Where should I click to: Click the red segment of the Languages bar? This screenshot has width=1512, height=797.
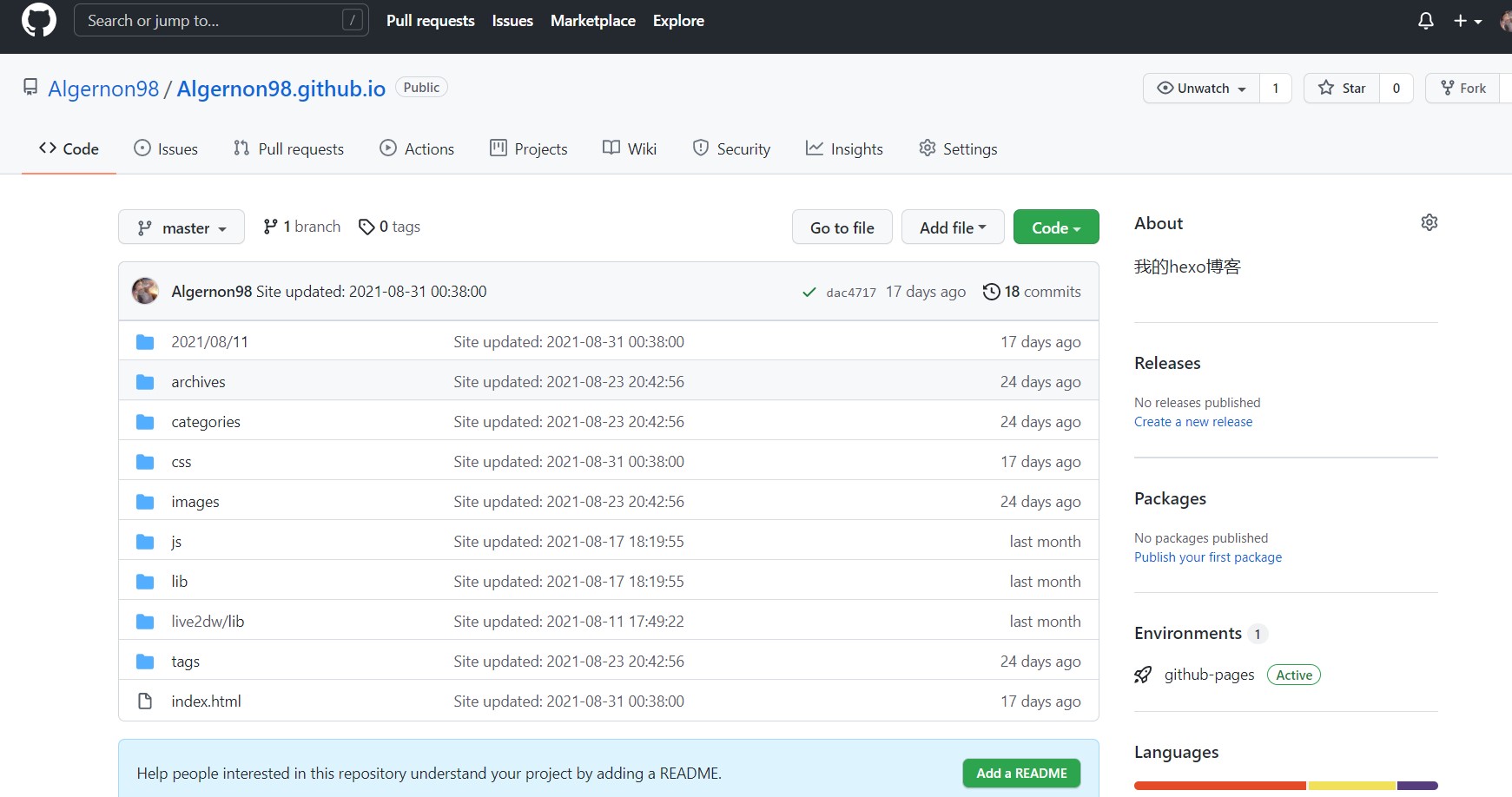click(x=1220, y=786)
